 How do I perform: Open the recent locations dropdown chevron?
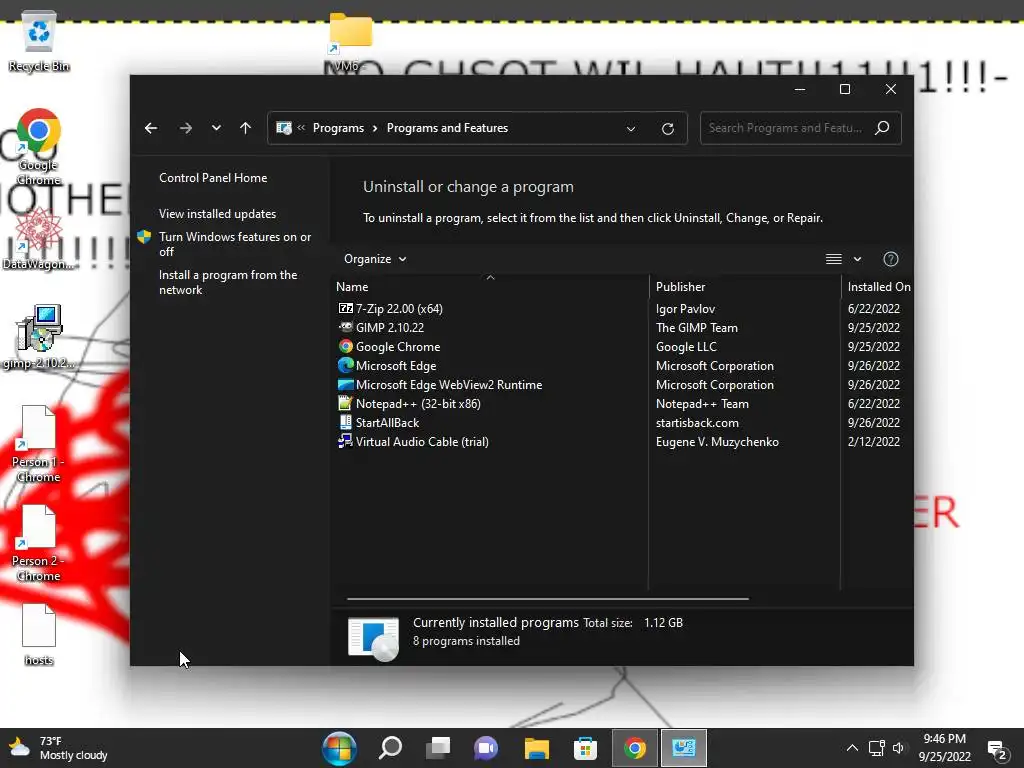click(x=216, y=128)
